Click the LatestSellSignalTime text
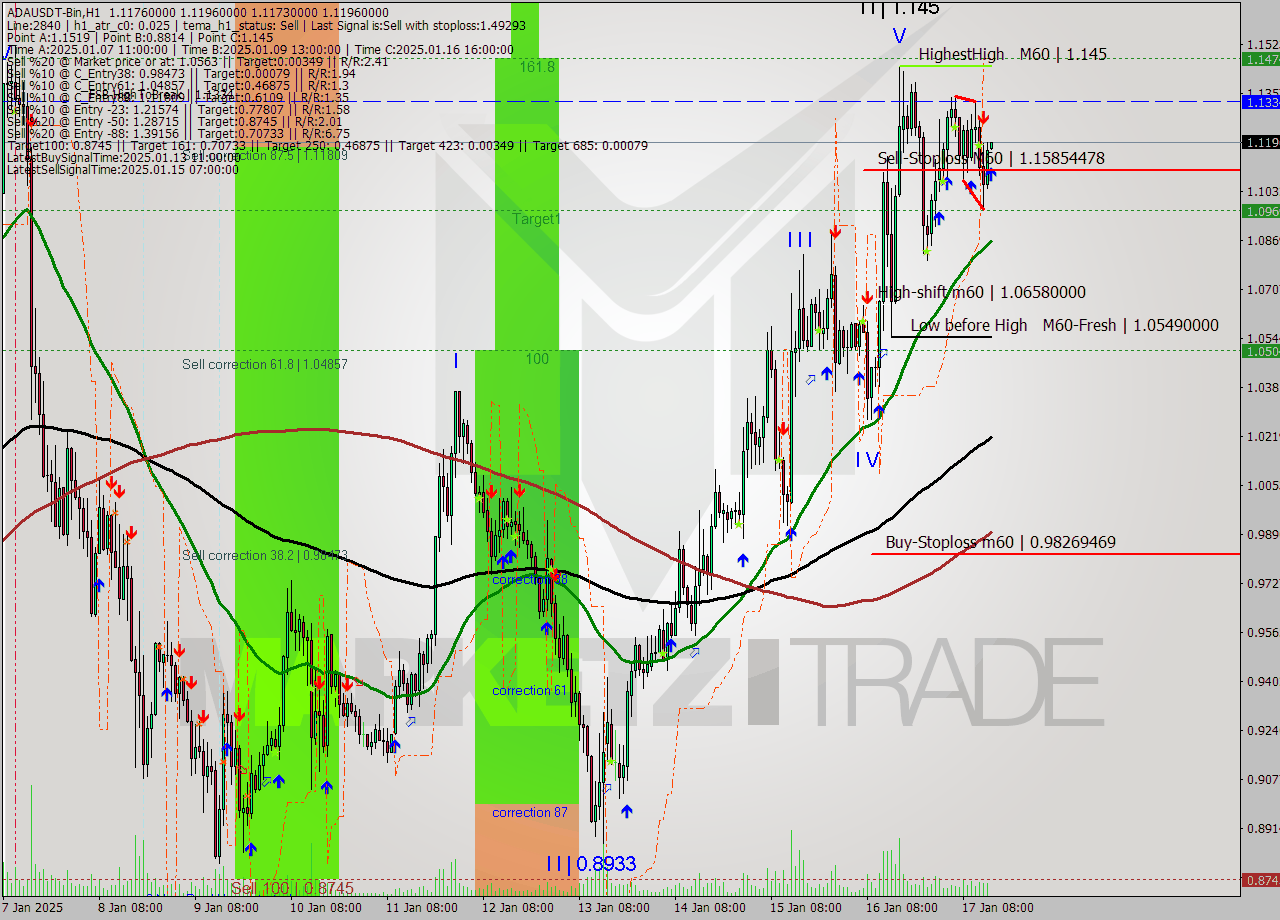Image resolution: width=1280 pixels, height=920 pixels. coord(122,169)
